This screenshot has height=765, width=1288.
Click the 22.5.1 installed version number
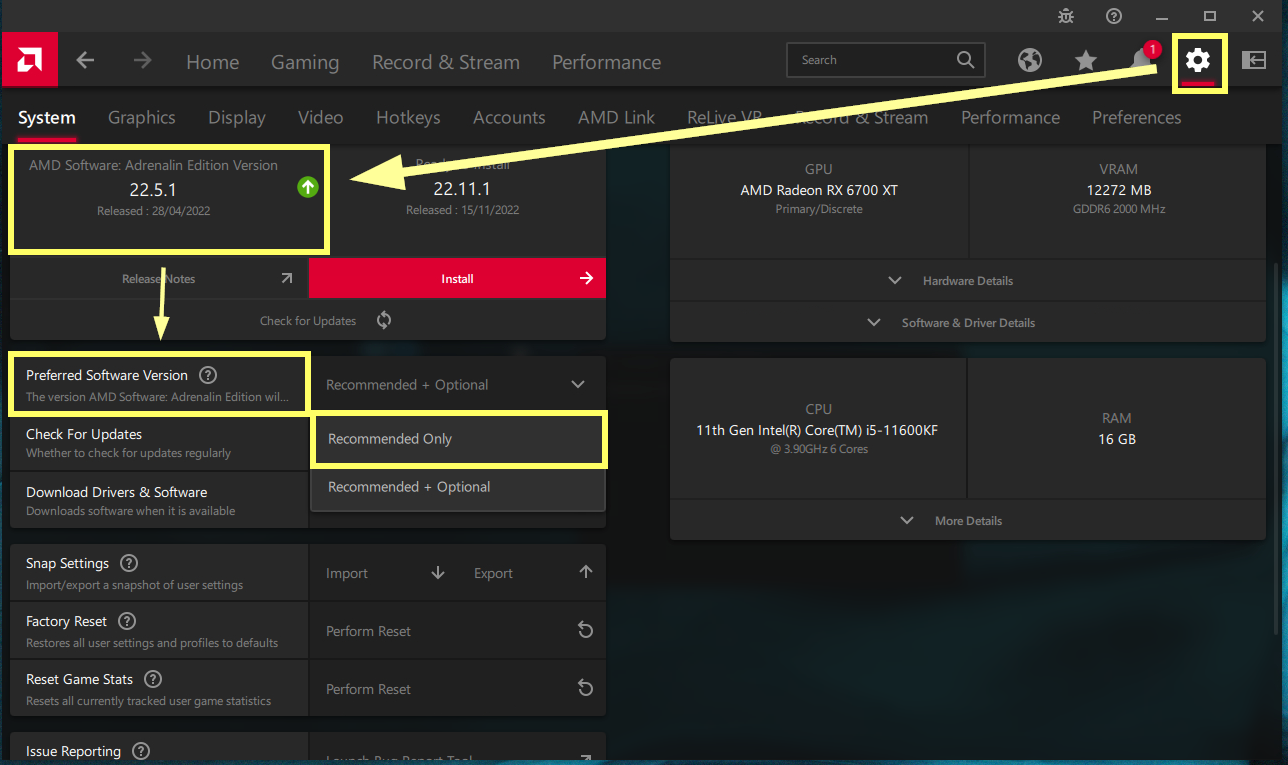click(154, 189)
